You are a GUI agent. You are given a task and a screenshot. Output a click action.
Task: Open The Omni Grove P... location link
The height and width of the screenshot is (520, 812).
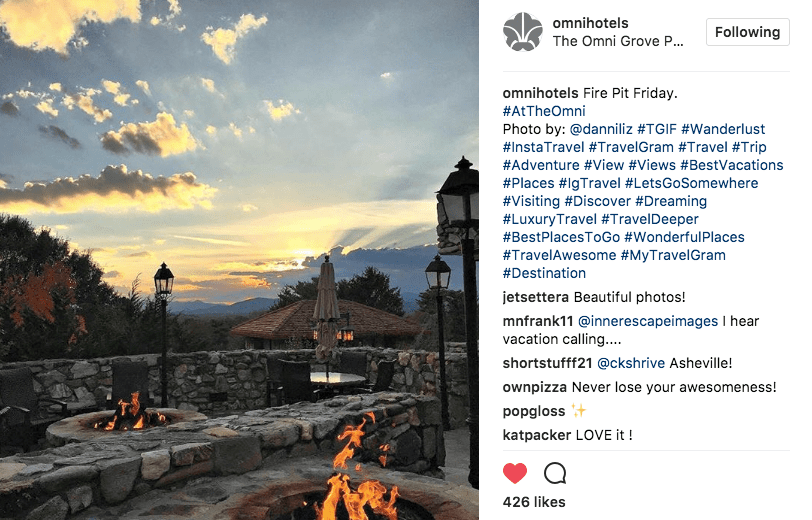(x=618, y=41)
